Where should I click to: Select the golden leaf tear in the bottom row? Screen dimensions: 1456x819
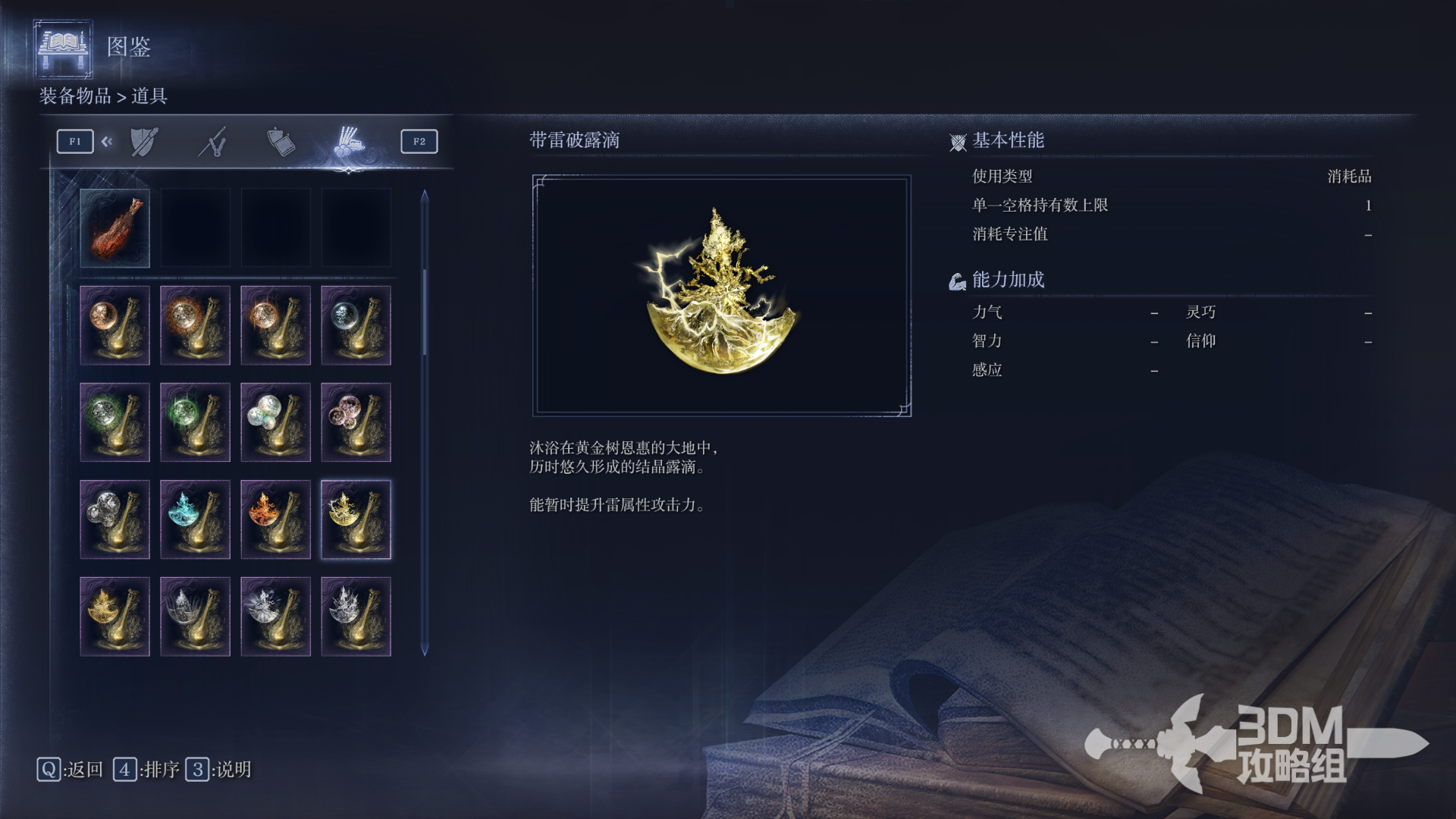(x=115, y=617)
